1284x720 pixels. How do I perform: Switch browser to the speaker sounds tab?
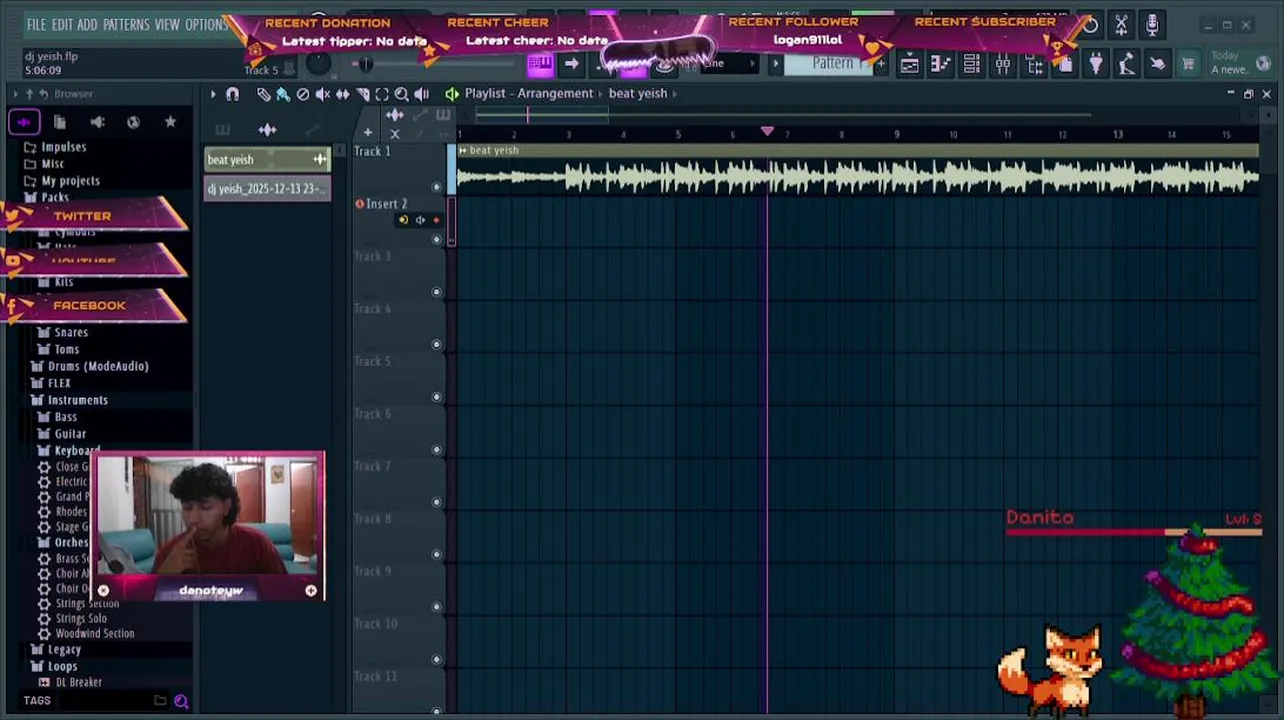coord(97,122)
